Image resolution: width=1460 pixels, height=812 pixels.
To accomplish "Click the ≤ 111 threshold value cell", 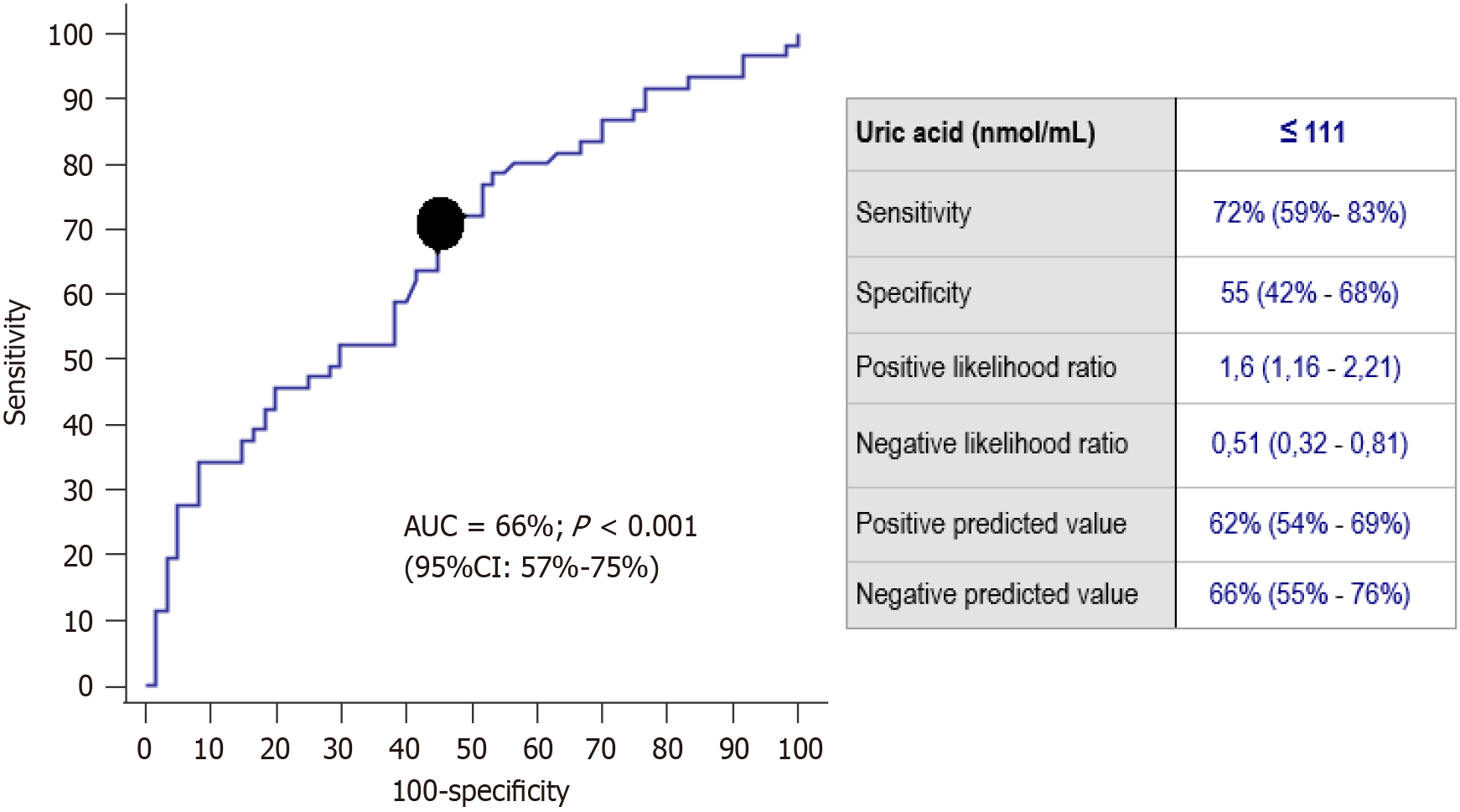I will pyautogui.click(x=1312, y=132).
